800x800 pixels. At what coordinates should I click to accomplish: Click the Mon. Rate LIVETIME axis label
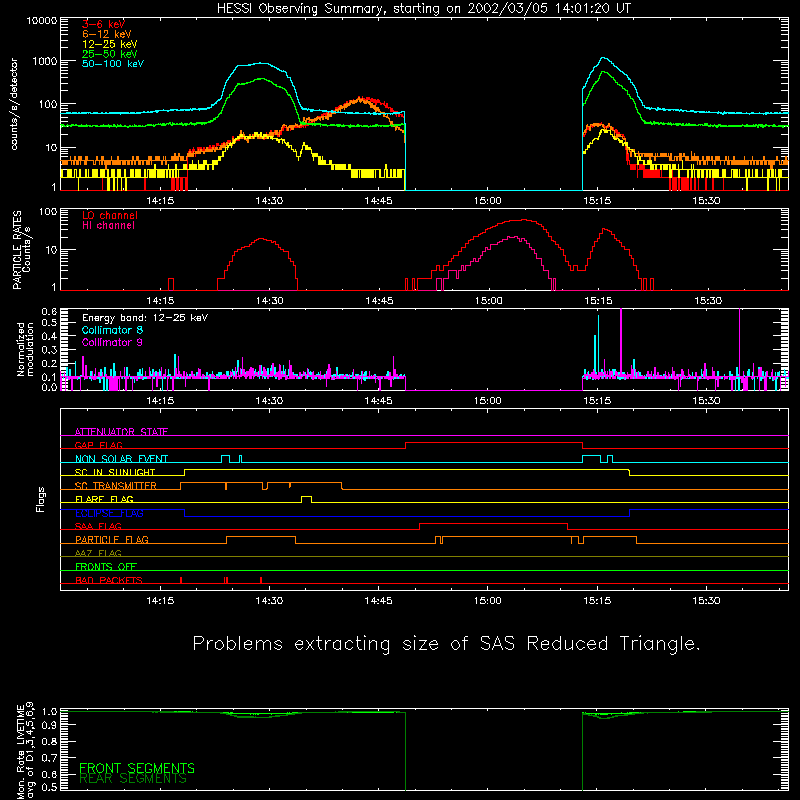pyautogui.click(x=26, y=751)
